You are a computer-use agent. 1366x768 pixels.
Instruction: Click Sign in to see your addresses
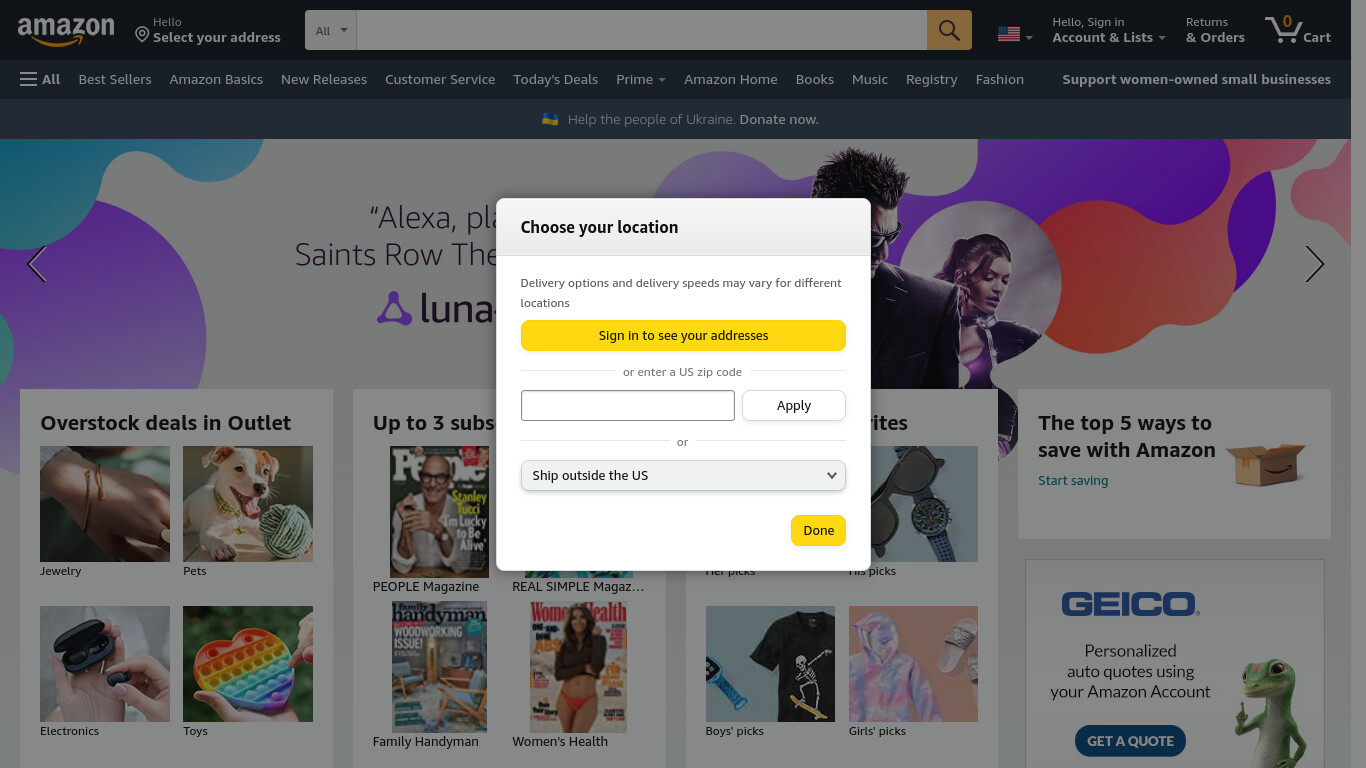tap(683, 335)
